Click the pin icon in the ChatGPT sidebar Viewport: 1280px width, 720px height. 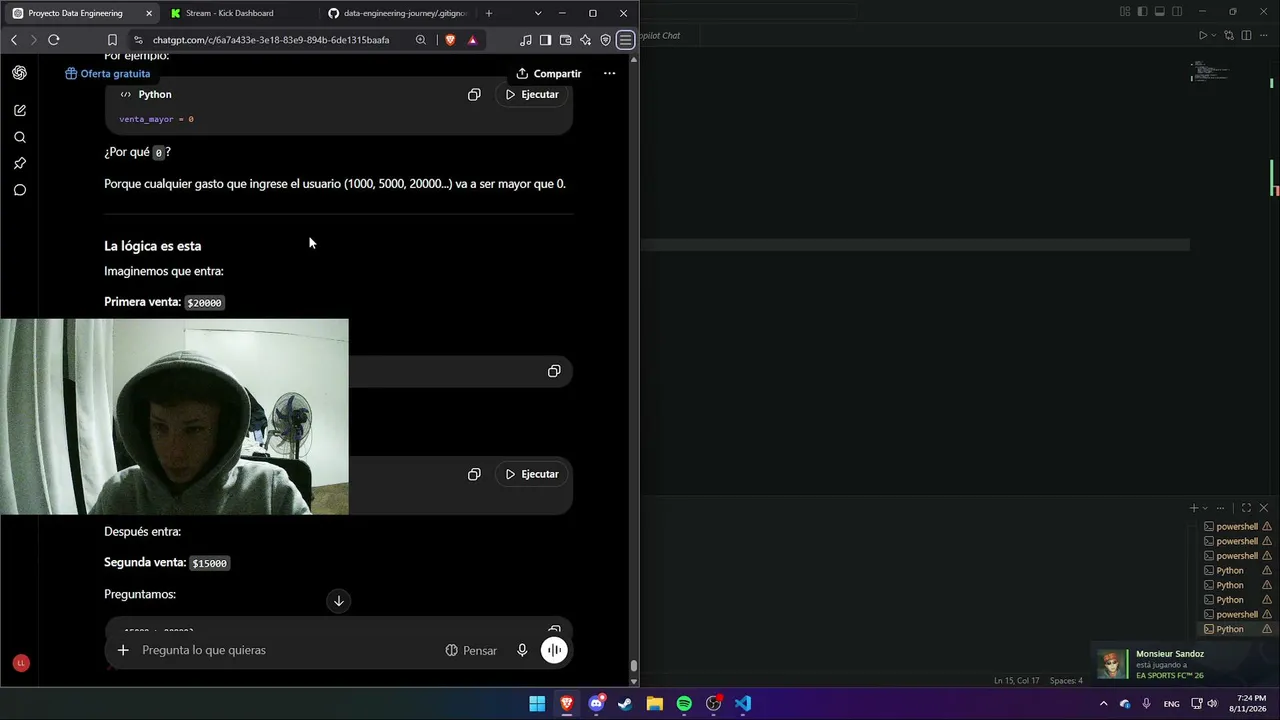(20, 163)
